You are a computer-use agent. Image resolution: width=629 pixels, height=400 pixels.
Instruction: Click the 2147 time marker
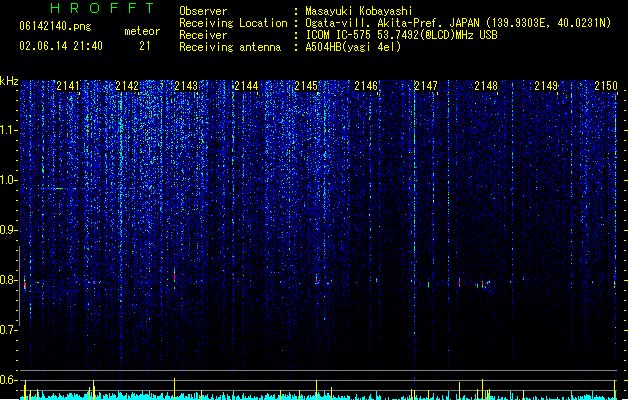coord(426,85)
